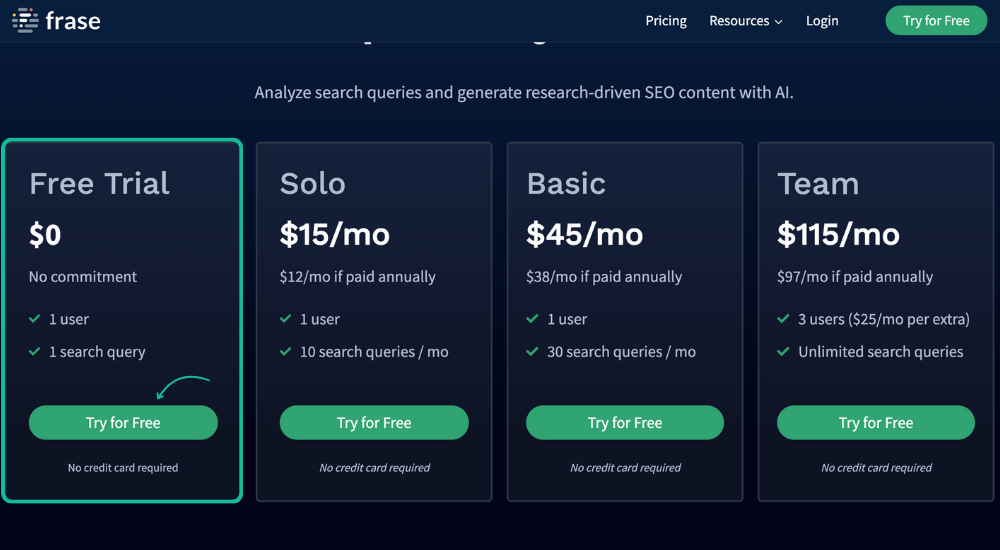Click checkmark beside '10 search queries / mo'
Viewport: 1000px width, 550px height.
pos(286,351)
